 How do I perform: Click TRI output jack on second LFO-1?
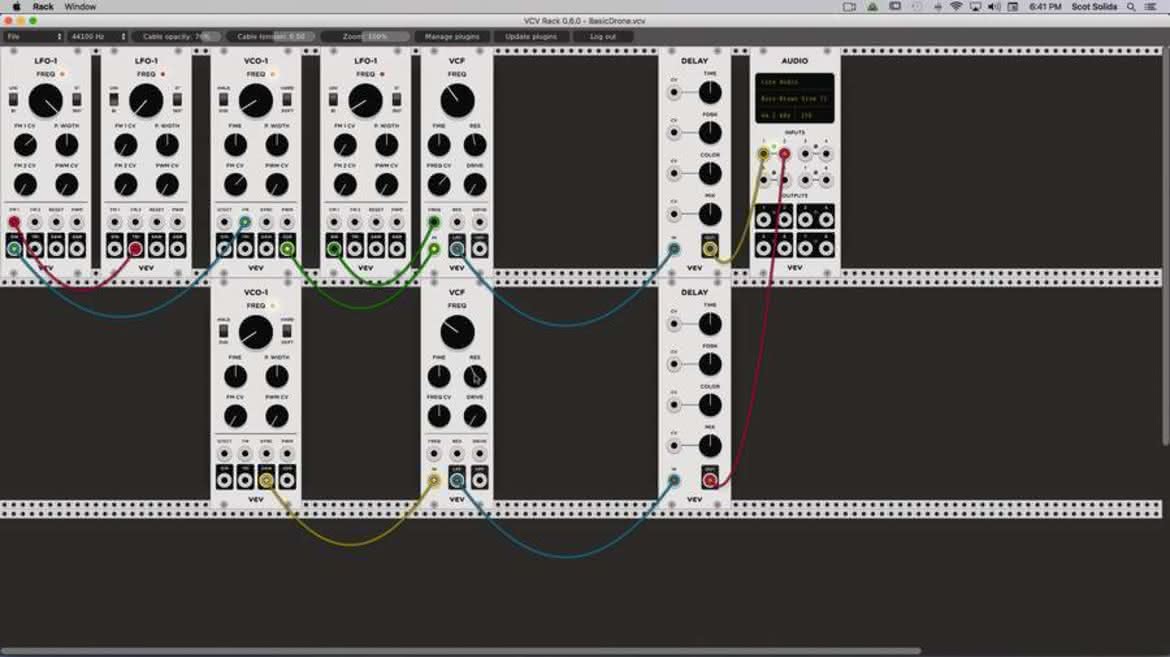click(x=135, y=249)
